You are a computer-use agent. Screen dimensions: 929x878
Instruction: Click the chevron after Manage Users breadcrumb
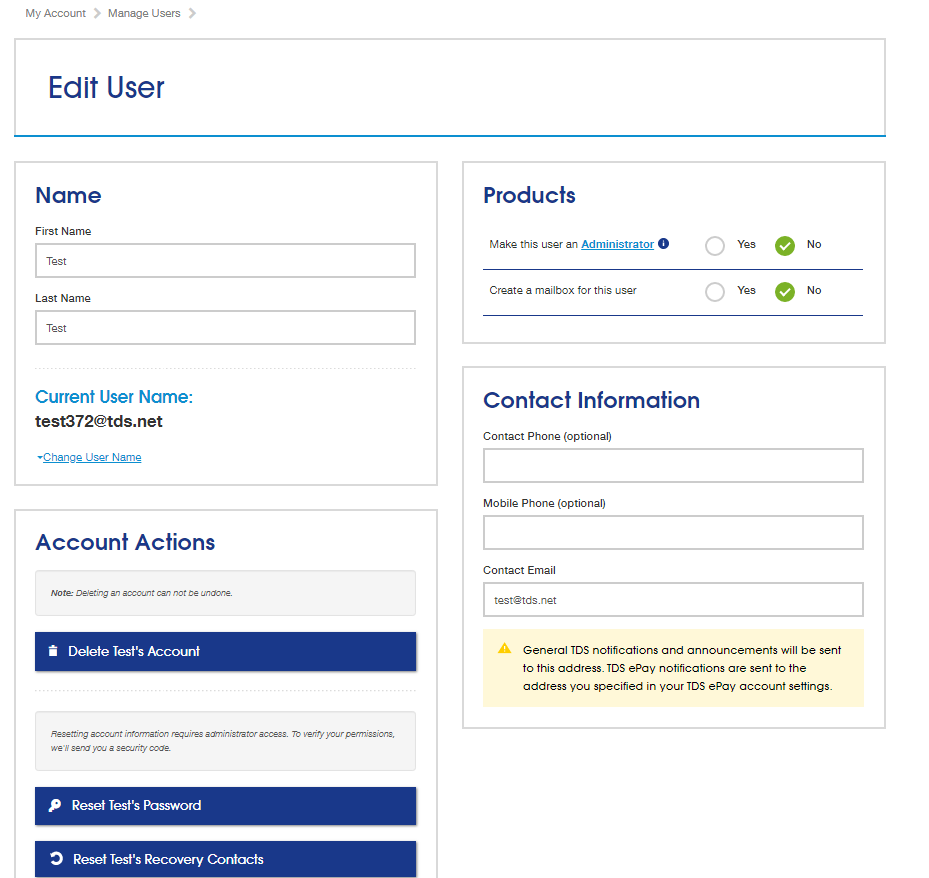[192, 13]
